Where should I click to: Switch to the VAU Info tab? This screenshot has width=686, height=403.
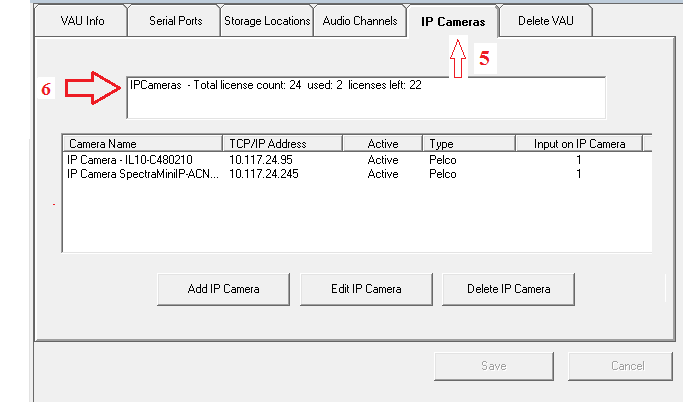coord(84,21)
